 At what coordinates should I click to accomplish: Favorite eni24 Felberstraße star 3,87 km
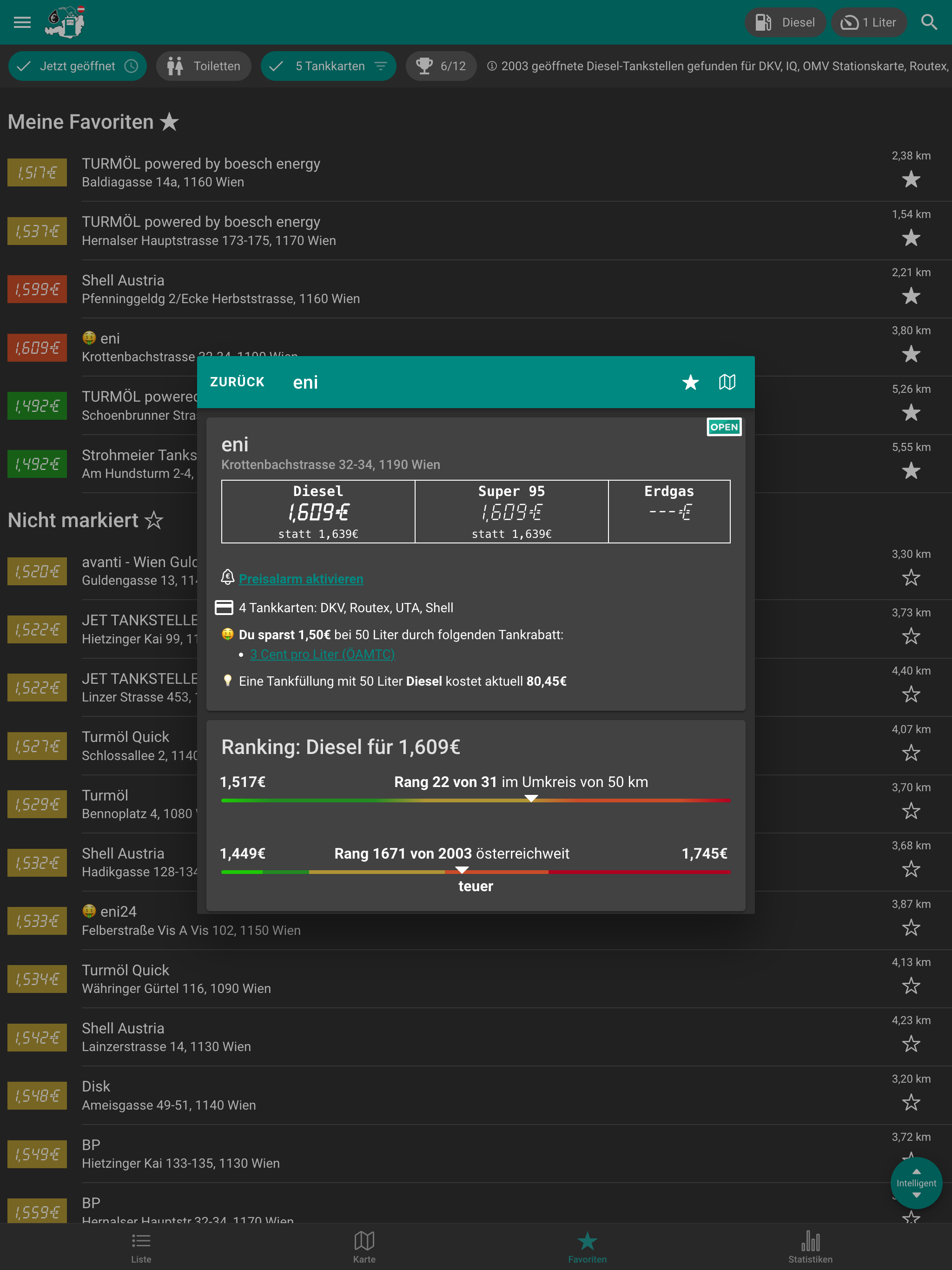(911, 928)
